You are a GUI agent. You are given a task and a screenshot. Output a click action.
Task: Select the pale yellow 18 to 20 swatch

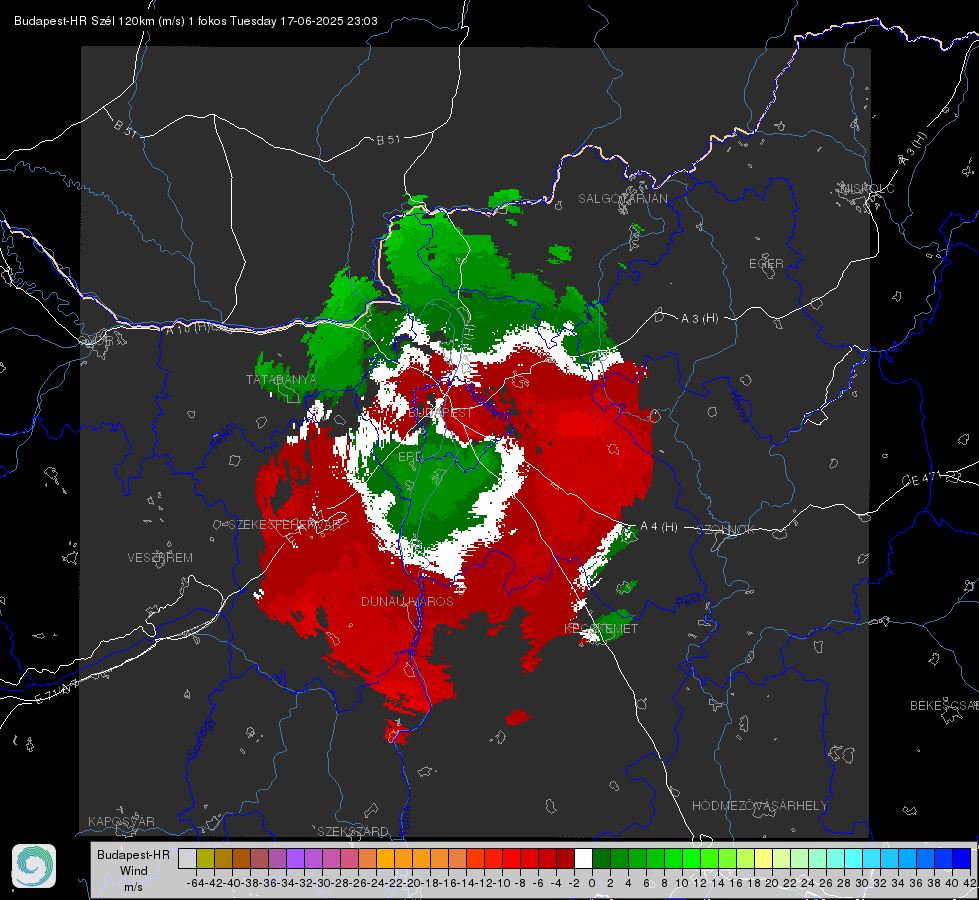tap(764, 858)
